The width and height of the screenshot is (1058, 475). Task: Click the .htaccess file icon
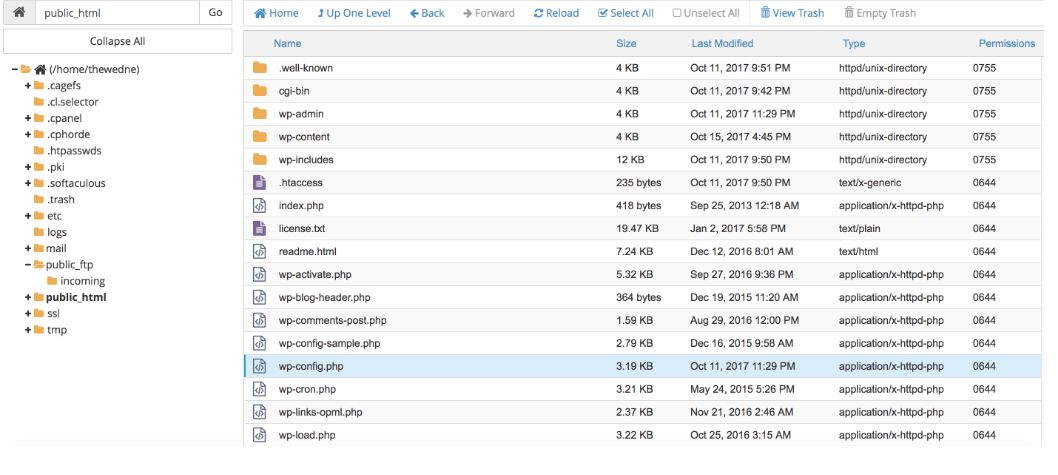click(x=259, y=182)
